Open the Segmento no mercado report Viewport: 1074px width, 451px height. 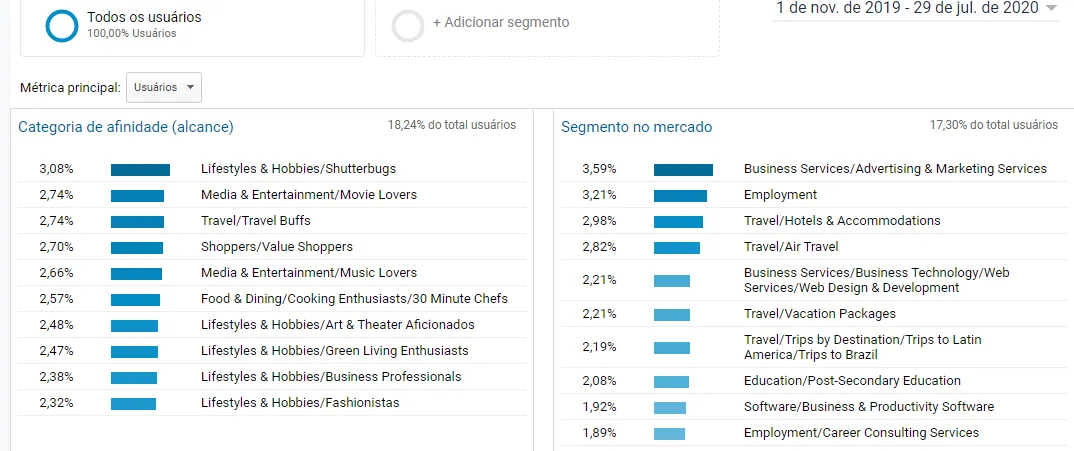point(636,127)
